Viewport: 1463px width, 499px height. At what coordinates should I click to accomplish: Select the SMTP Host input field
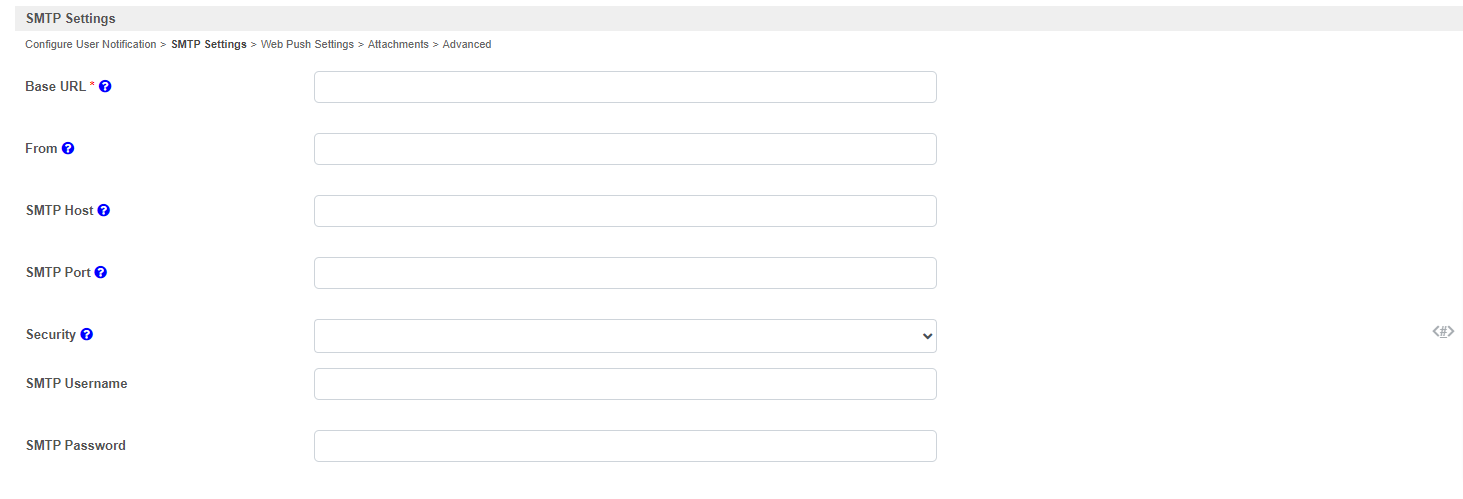[625, 211]
